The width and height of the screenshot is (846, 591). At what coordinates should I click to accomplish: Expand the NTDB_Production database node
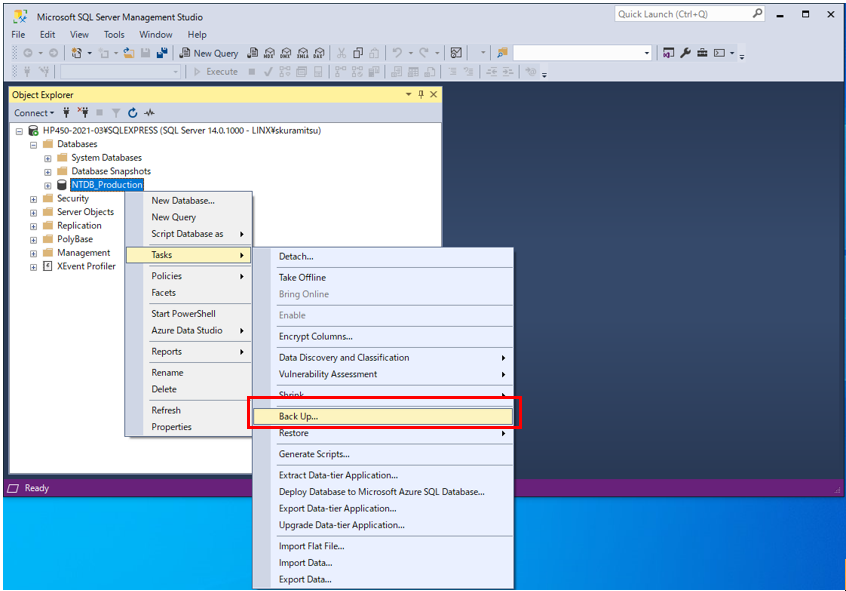[48, 185]
